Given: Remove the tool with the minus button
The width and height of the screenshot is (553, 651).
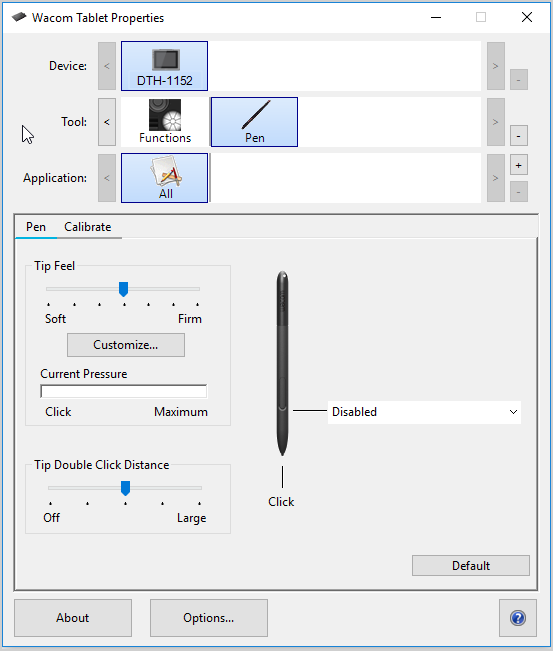Looking at the screenshot, I should coord(519,136).
